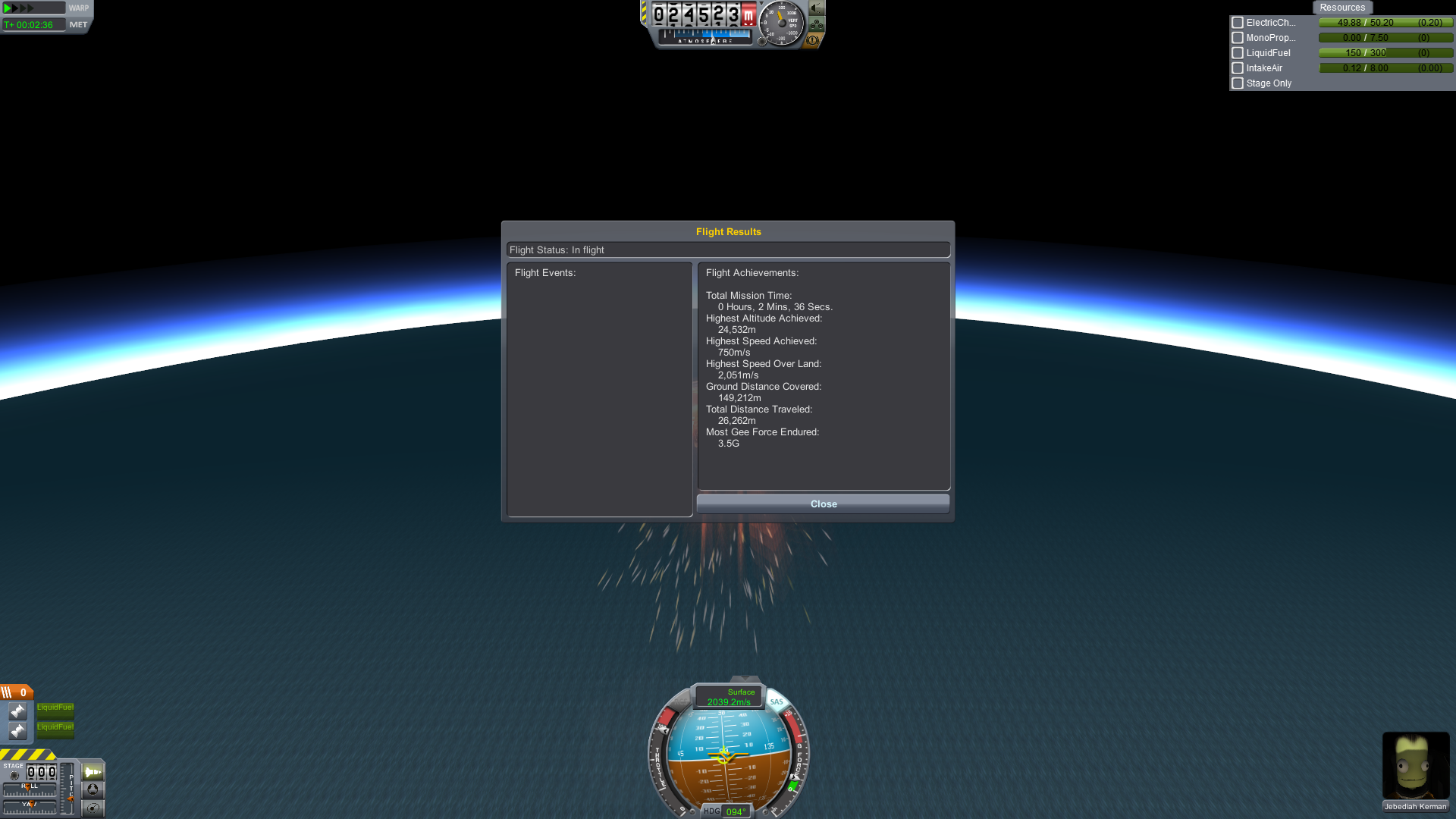Click the landing gear toggle icon
Screen dimensions: 1456x819
pos(817,24)
